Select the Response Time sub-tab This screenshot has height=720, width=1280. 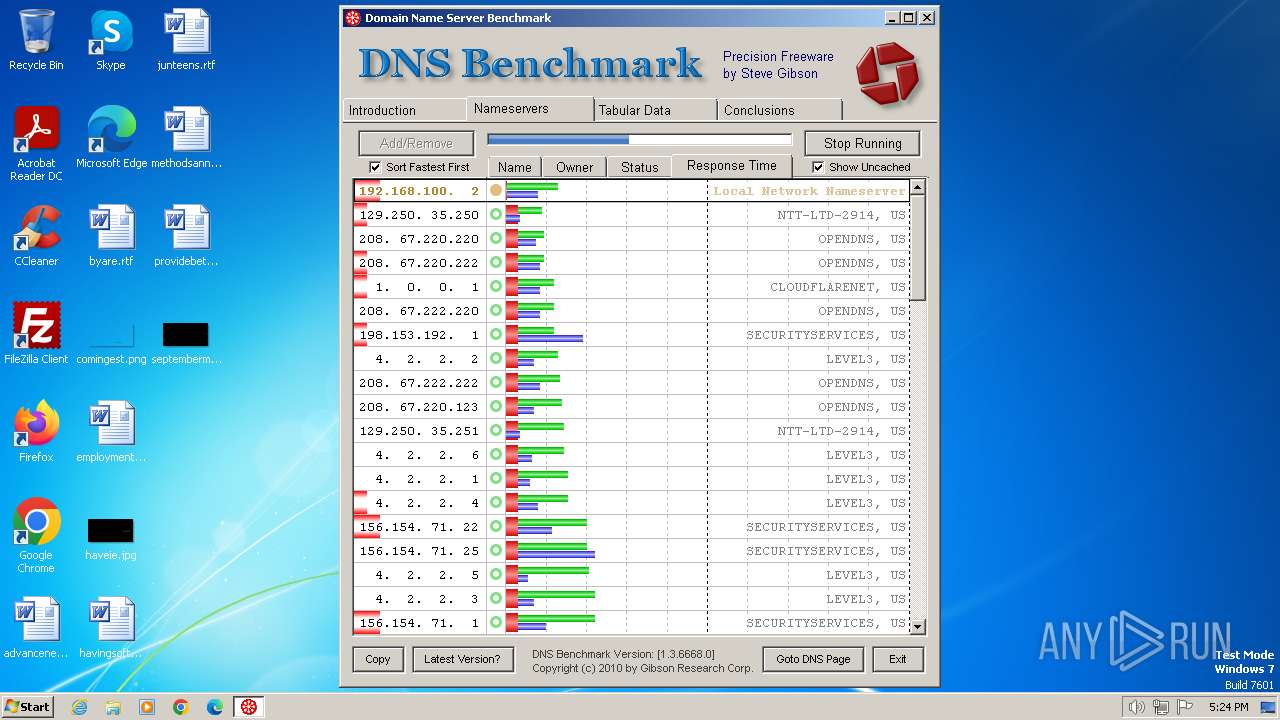tap(732, 166)
